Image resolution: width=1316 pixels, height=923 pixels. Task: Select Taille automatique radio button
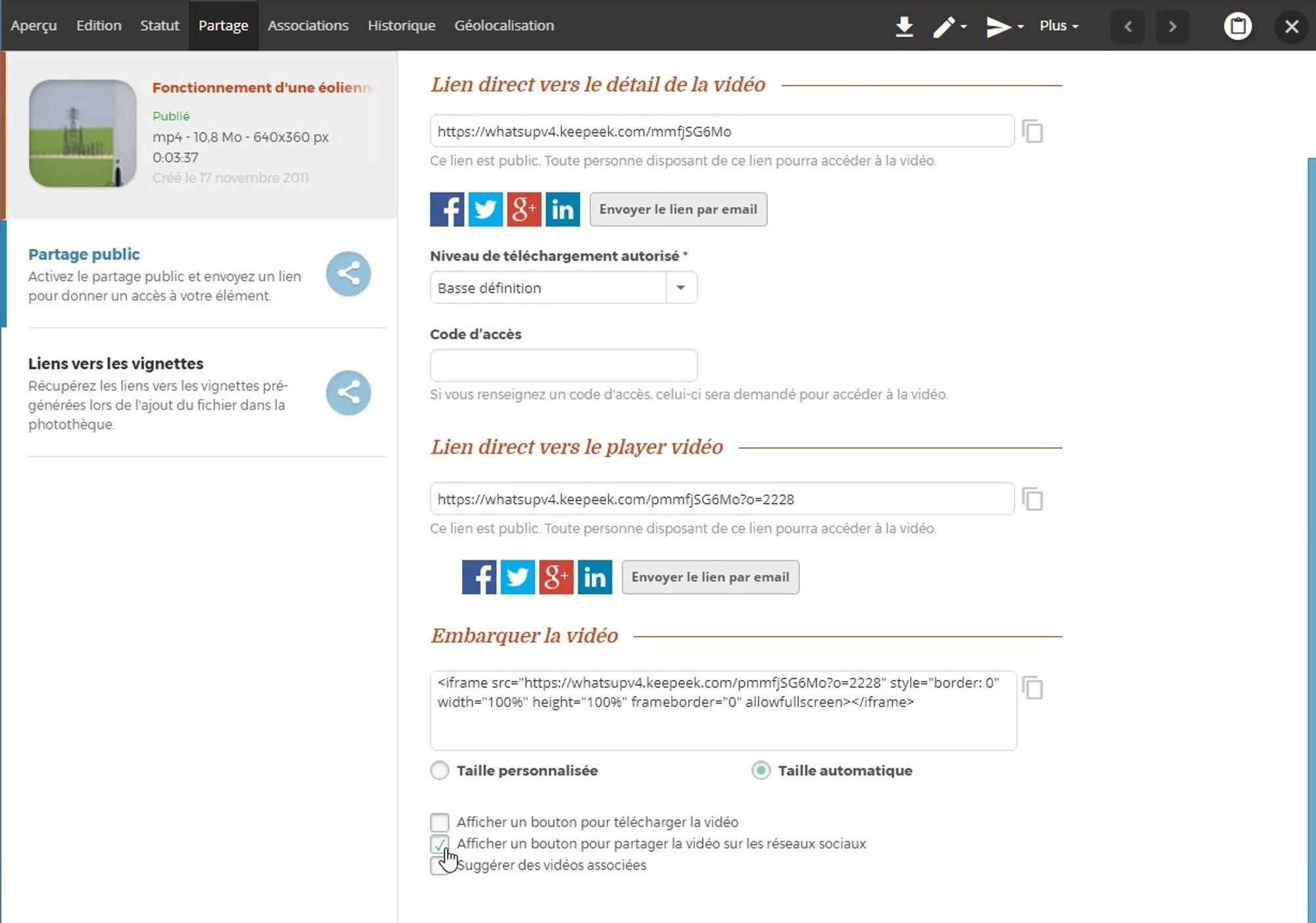point(761,770)
